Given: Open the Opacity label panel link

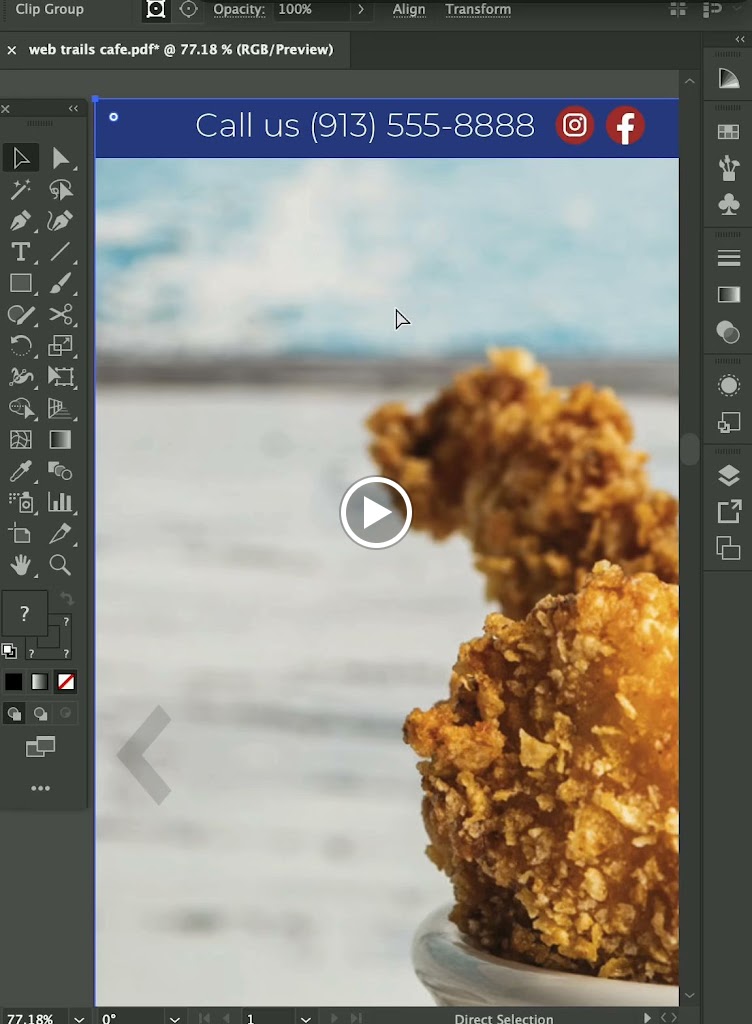Looking at the screenshot, I should click(239, 9).
